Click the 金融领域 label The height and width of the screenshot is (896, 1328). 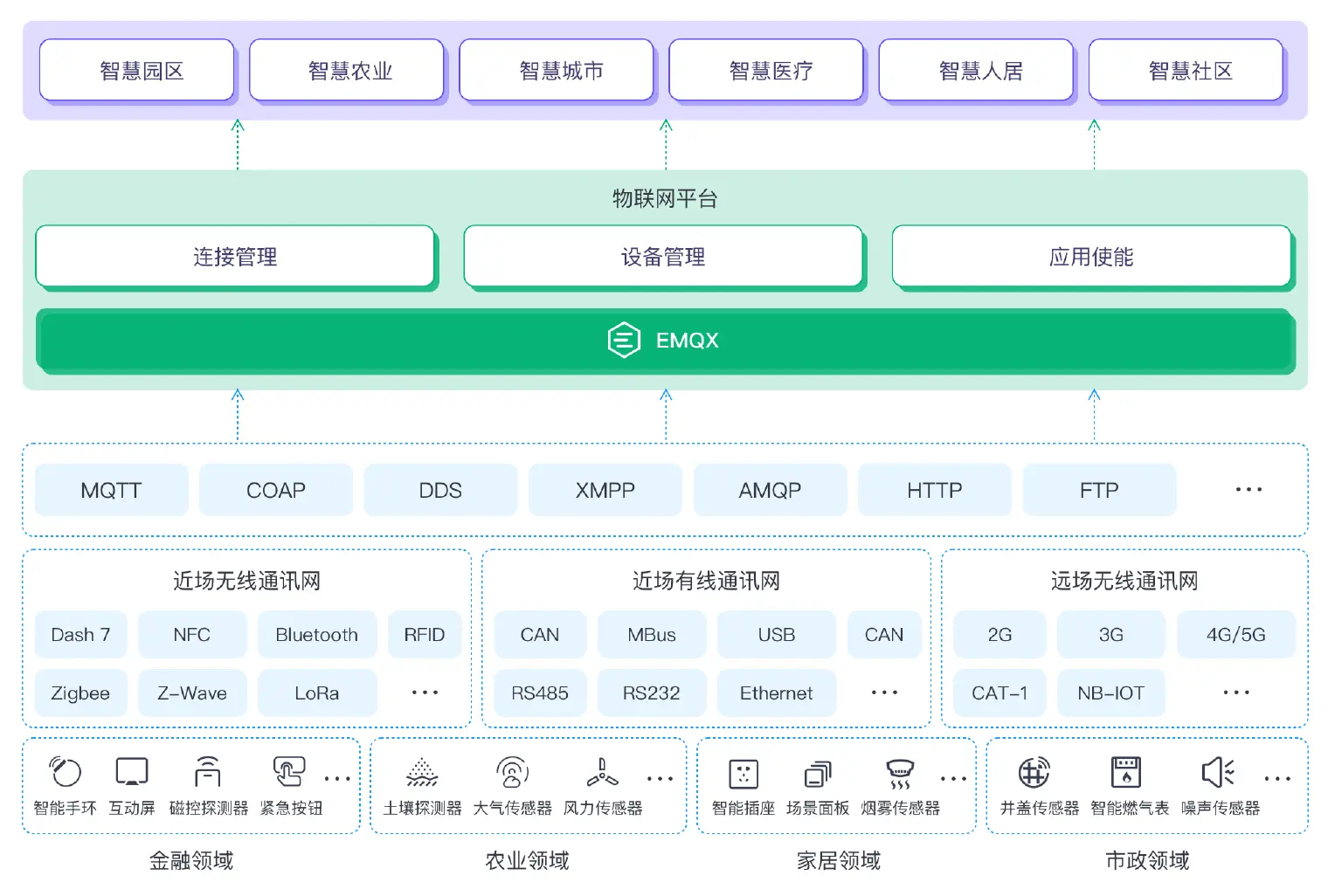(x=191, y=861)
